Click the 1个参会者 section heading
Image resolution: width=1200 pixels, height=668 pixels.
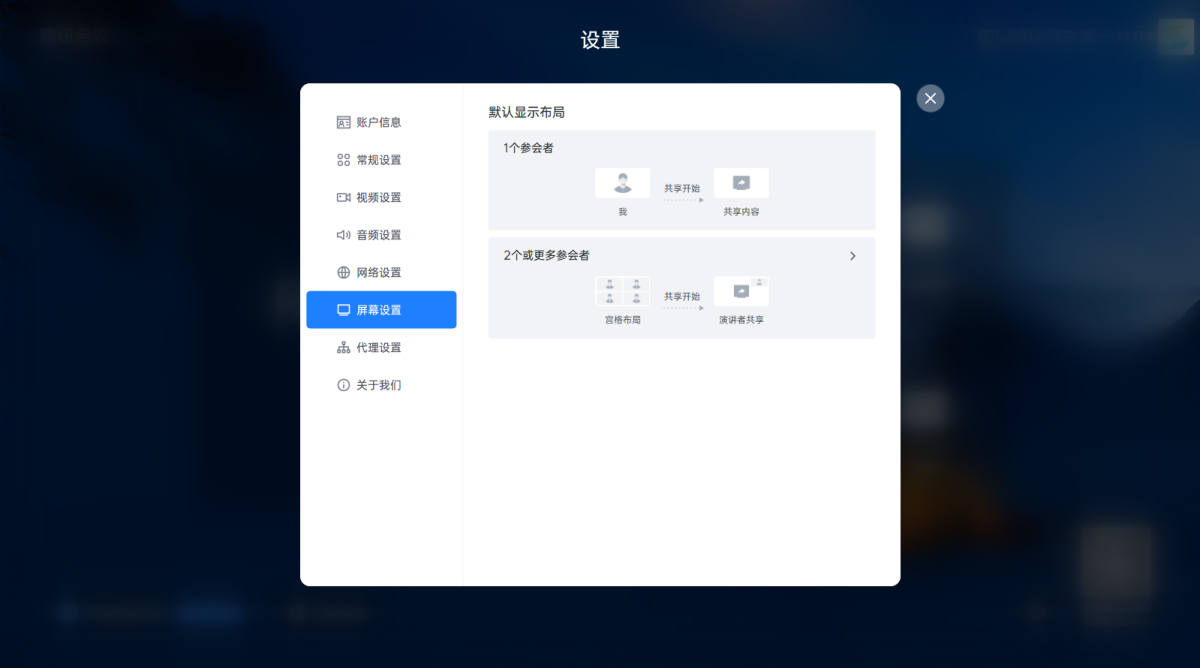point(528,148)
